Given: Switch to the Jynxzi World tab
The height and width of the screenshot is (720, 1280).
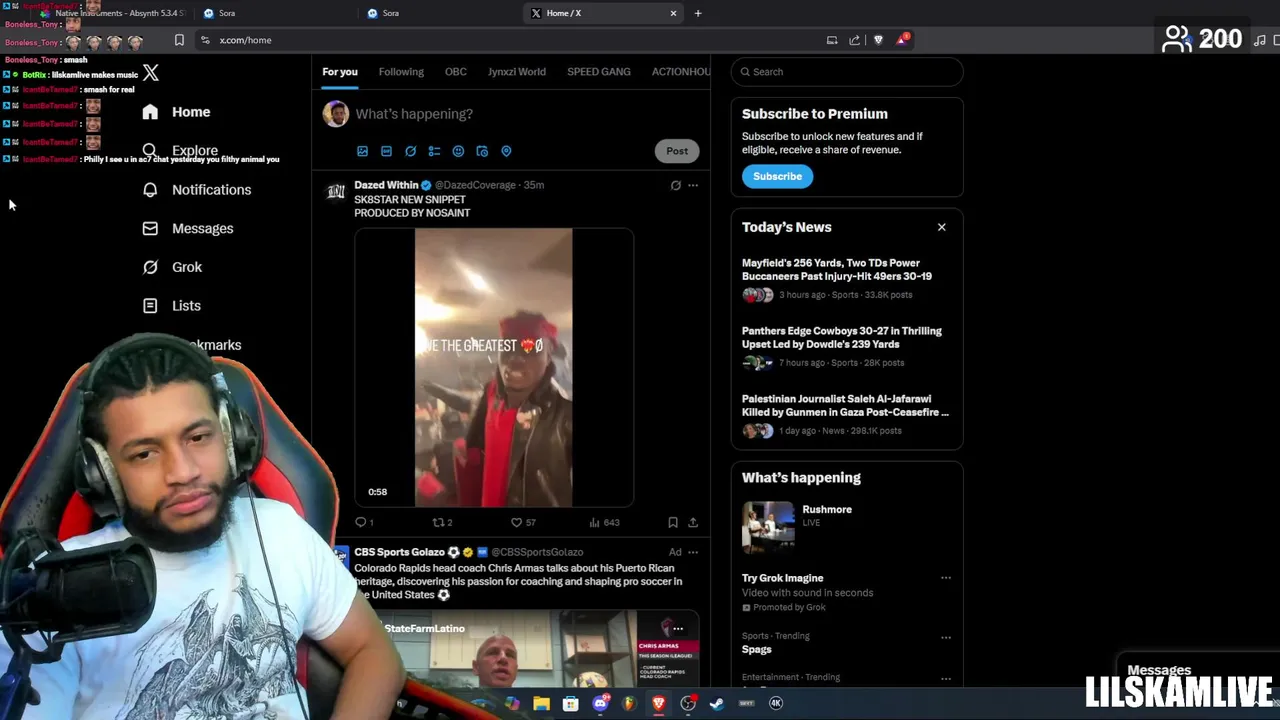Looking at the screenshot, I should pos(516,72).
